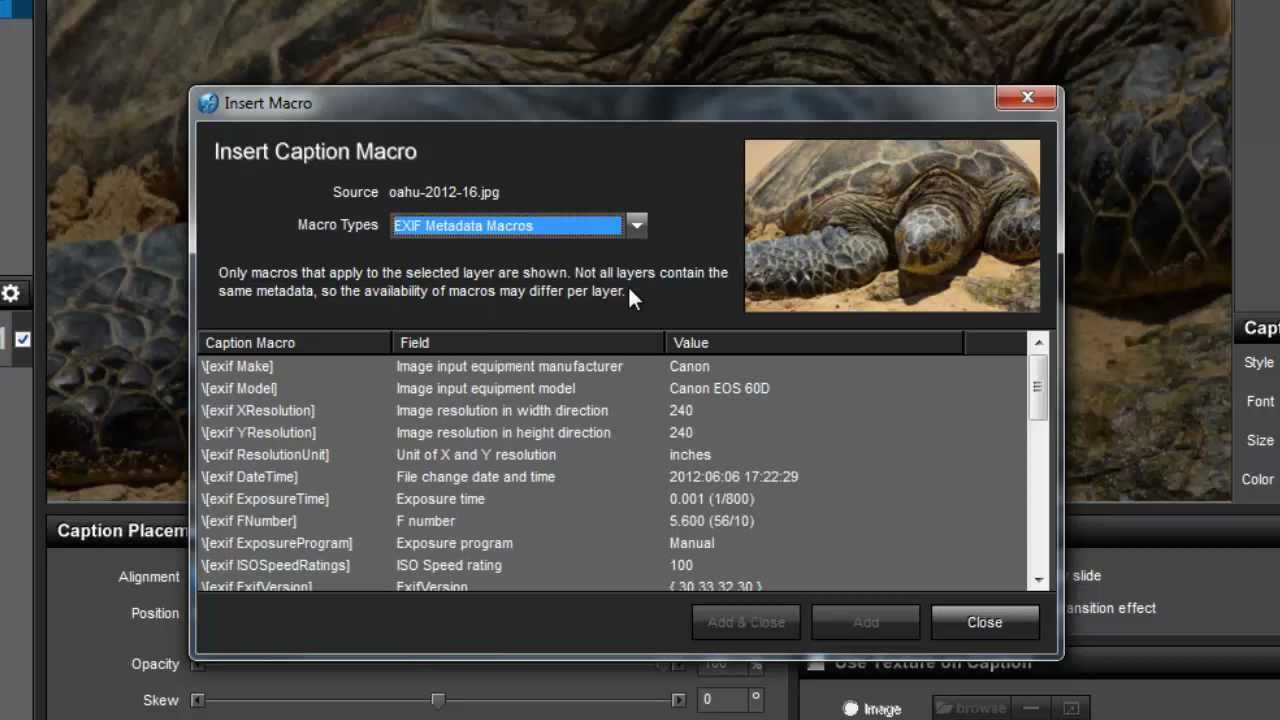
Task: Click the 'Caption Placement' panel heading
Action: tap(122, 531)
